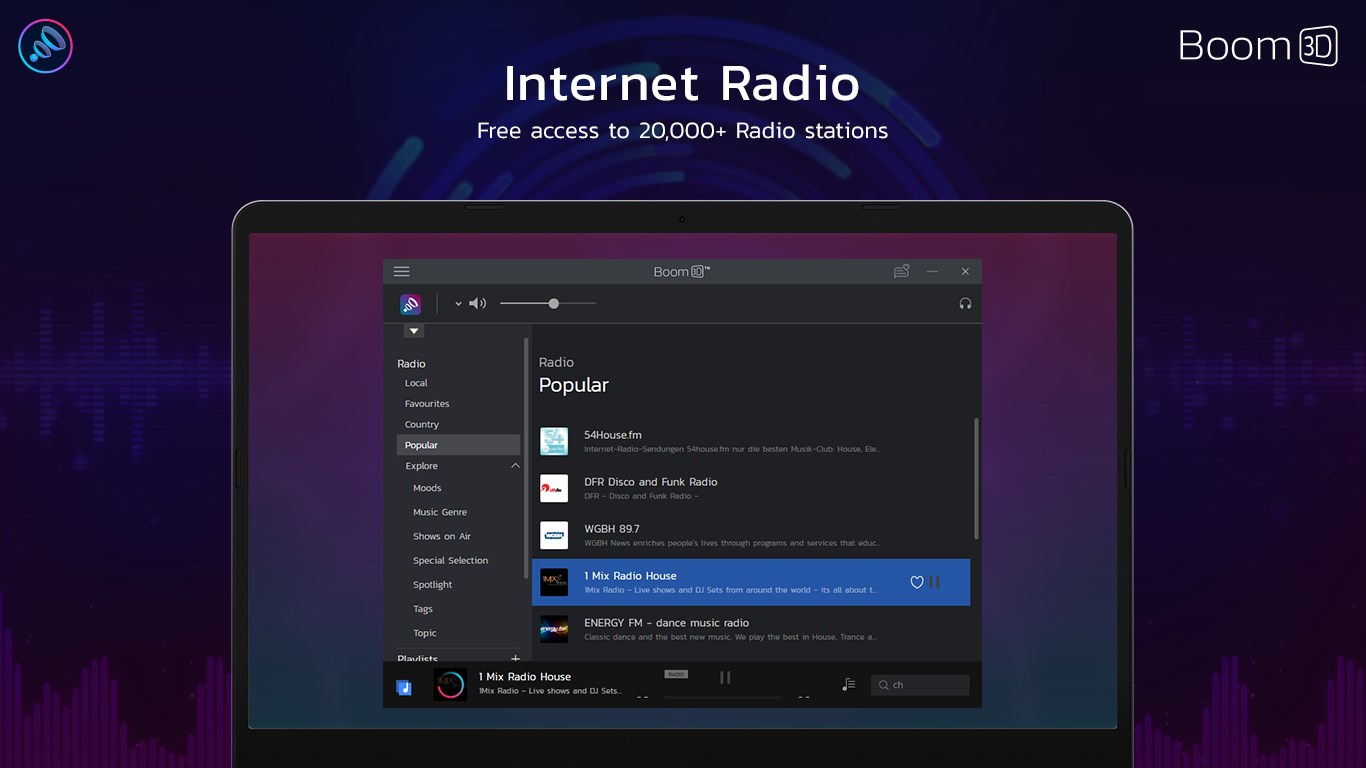
Task: Click the station list scrollbar
Action: point(976,478)
